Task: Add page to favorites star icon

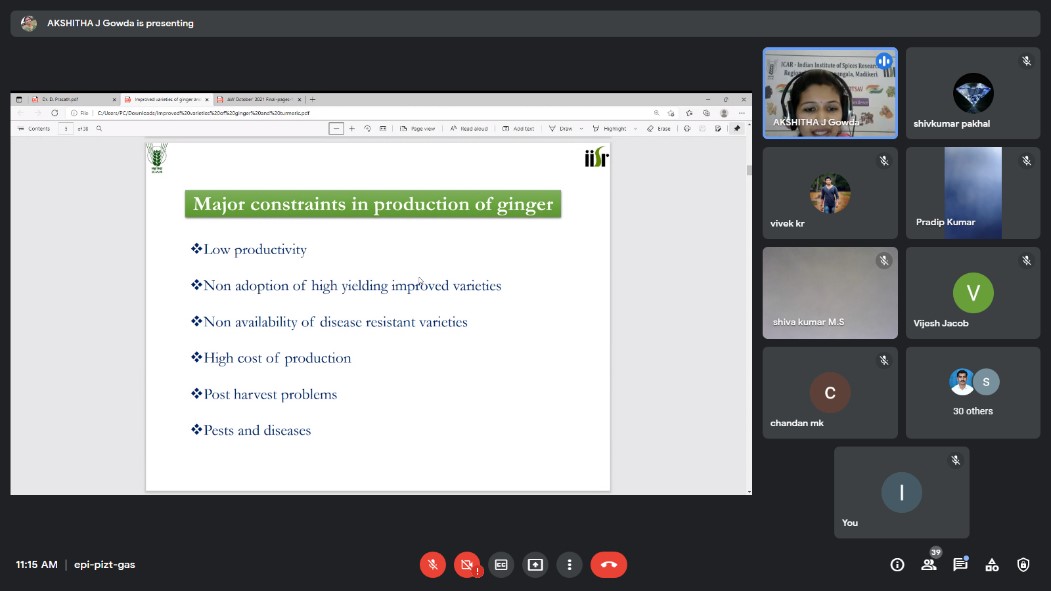Action: pos(671,113)
